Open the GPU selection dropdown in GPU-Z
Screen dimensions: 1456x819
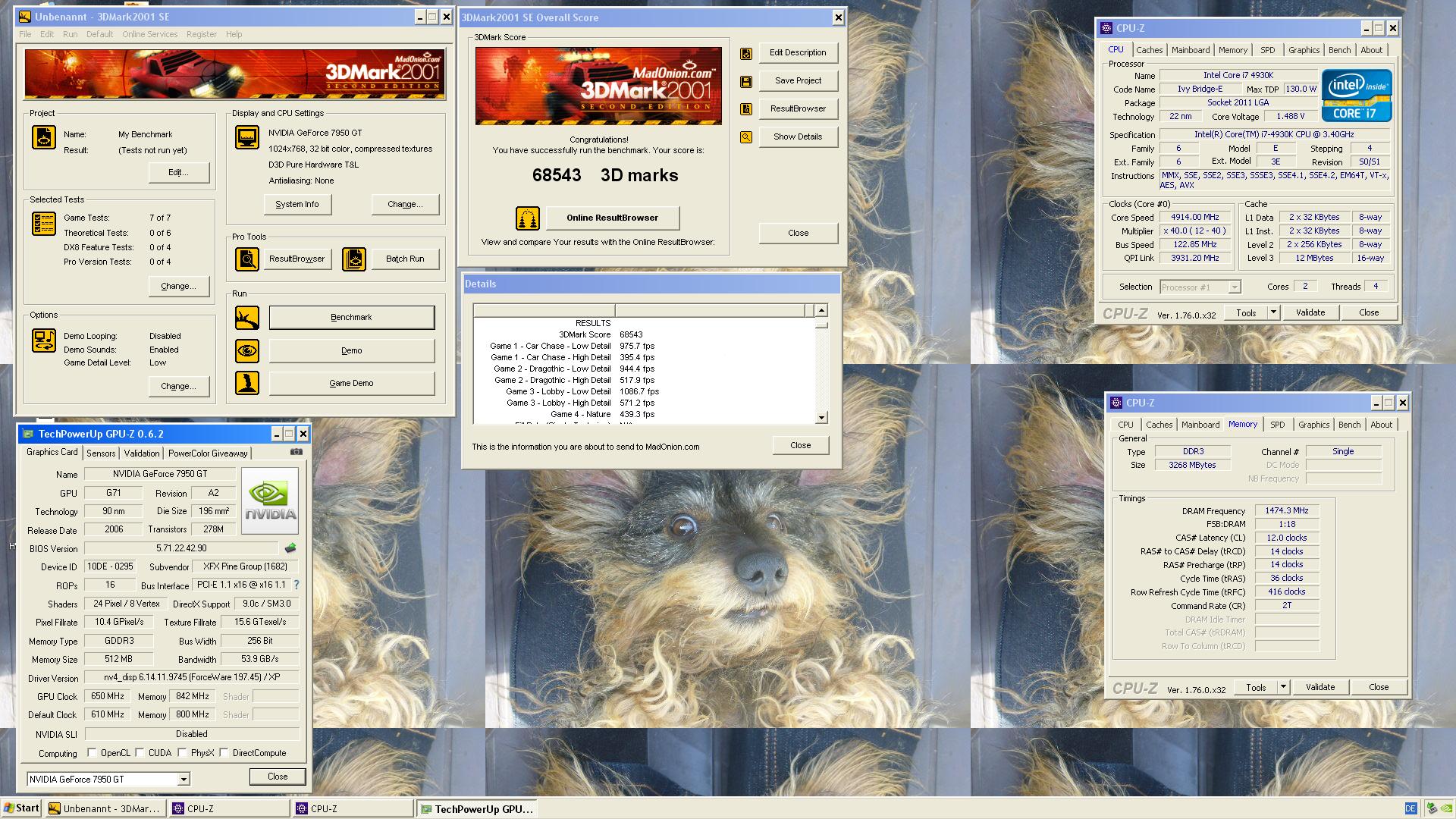pos(183,780)
